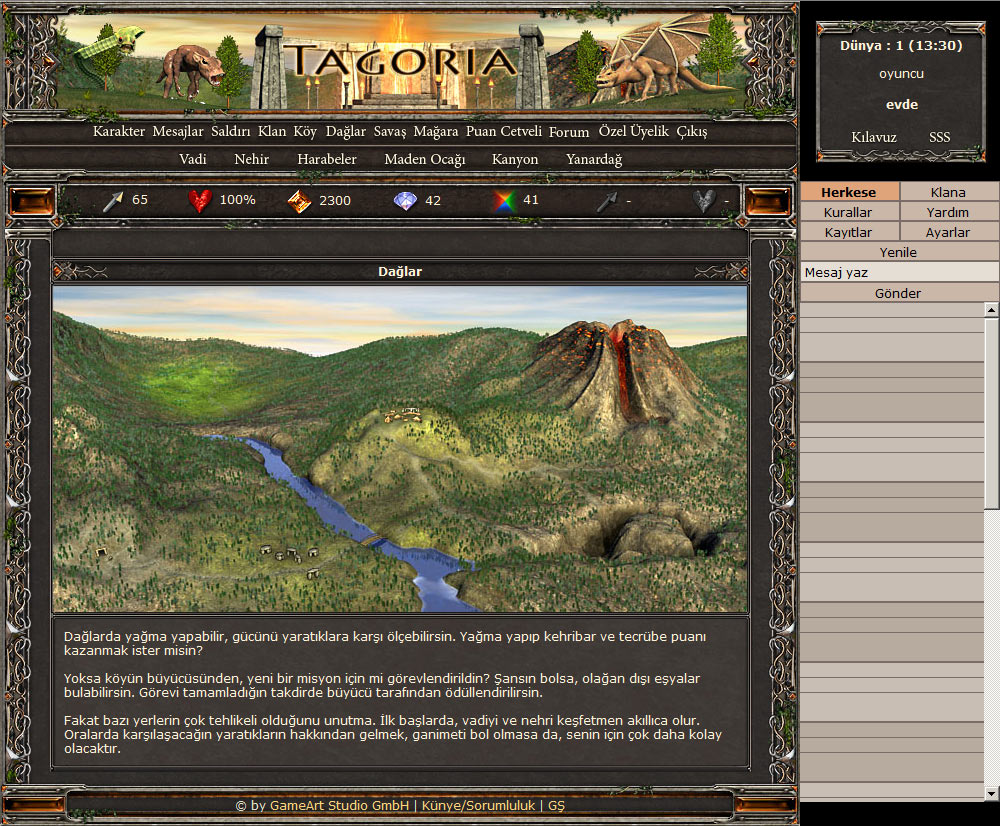Image resolution: width=1000 pixels, height=826 pixels.
Task: Click the amber gem icon beside 2300
Action: pyautogui.click(x=299, y=201)
